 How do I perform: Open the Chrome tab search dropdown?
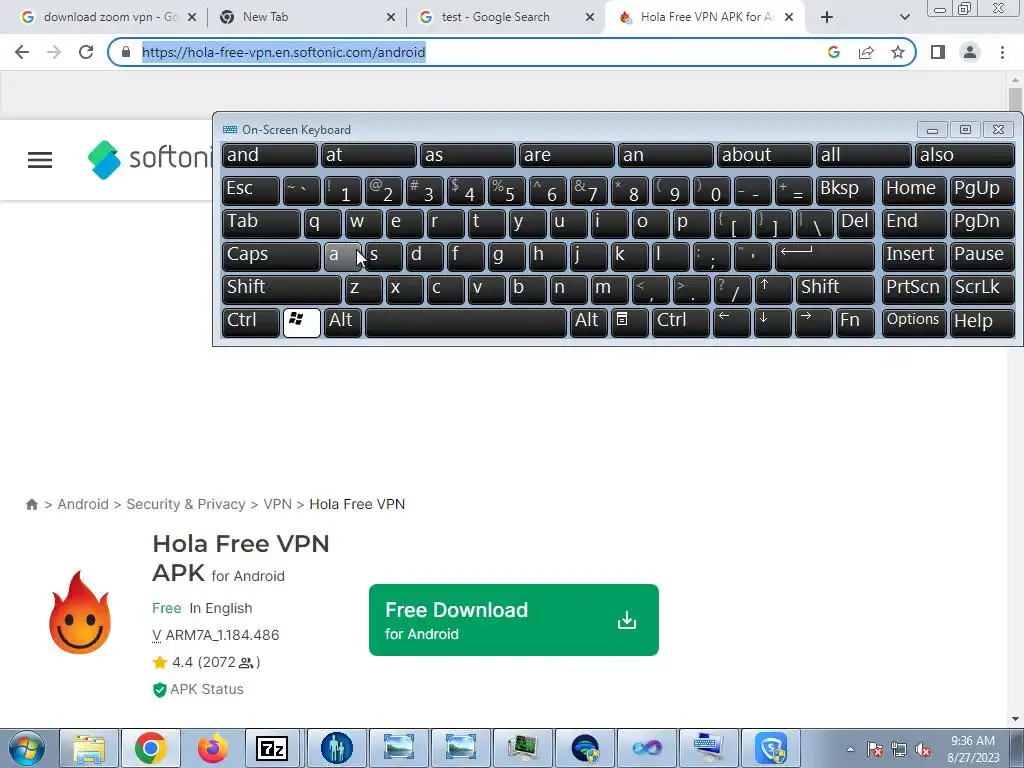click(904, 17)
